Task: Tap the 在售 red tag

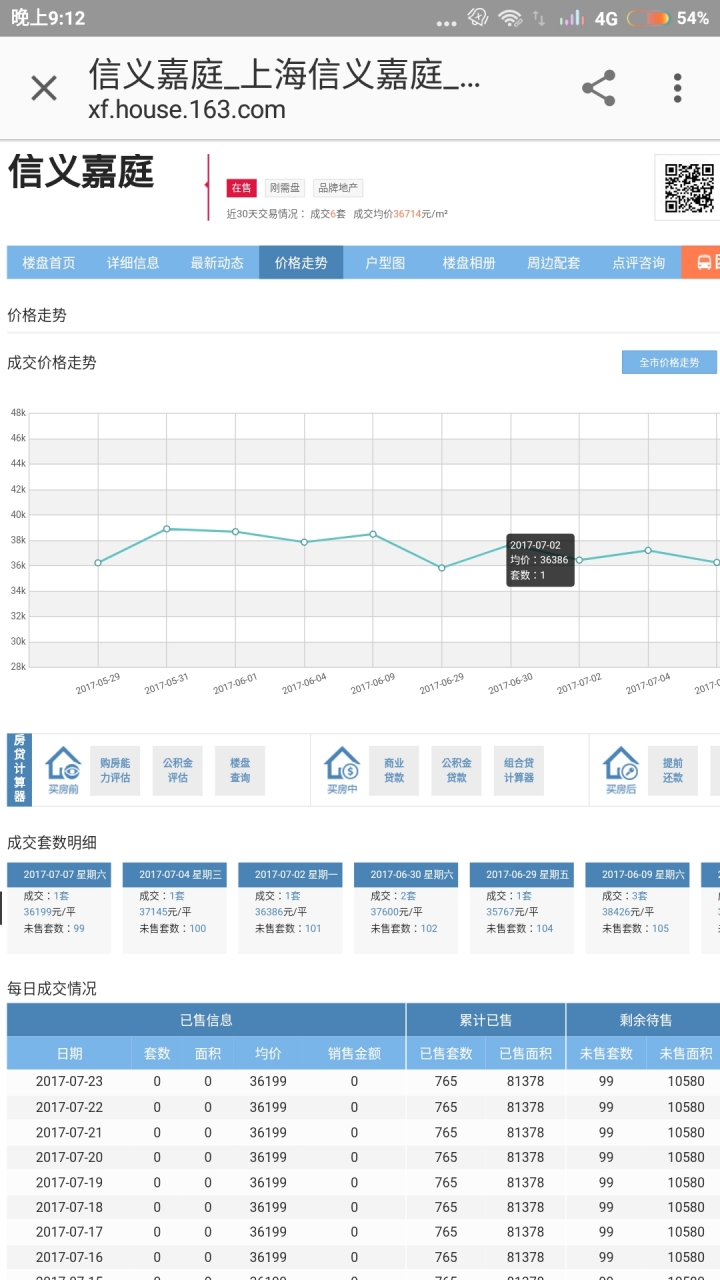Action: tap(241, 188)
